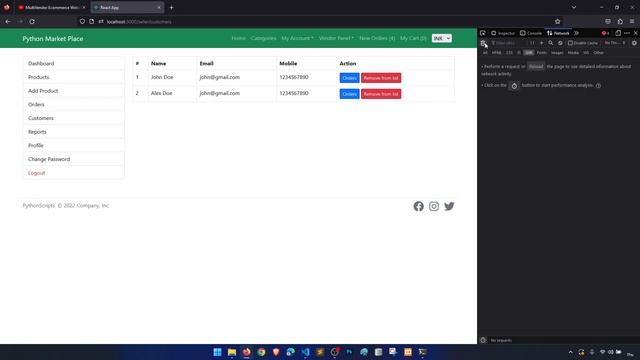Open Instagram icon in footer
640x360 pixels.
[x=434, y=206]
